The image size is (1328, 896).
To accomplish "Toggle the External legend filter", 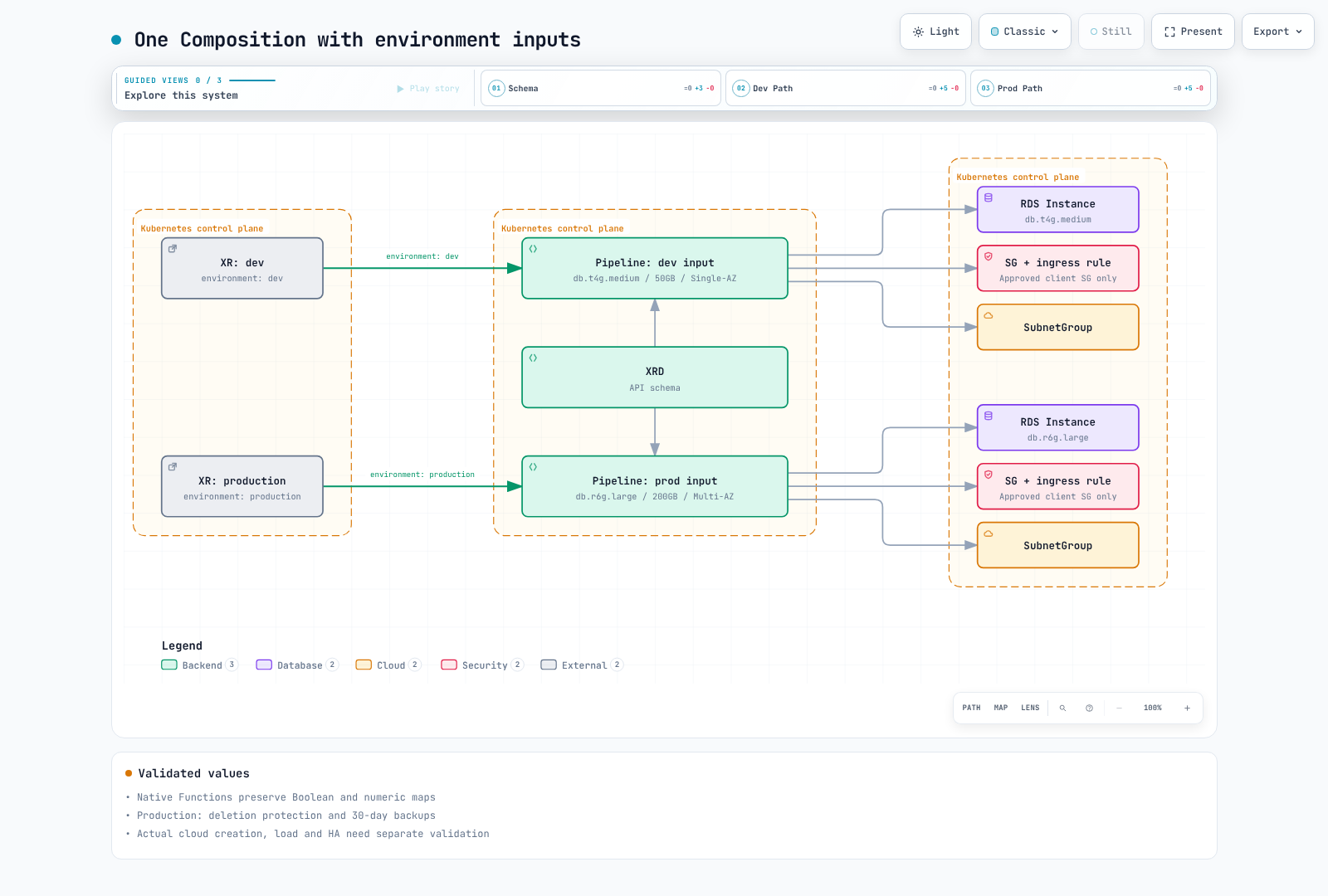I will pyautogui.click(x=582, y=665).
